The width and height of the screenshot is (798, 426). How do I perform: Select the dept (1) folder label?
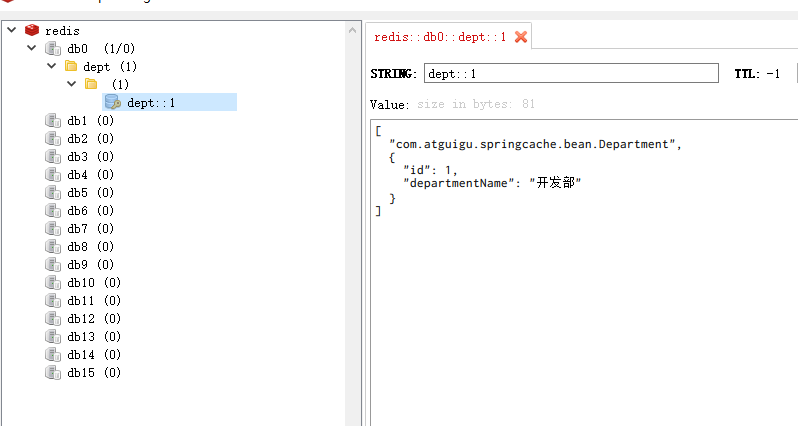[110, 67]
